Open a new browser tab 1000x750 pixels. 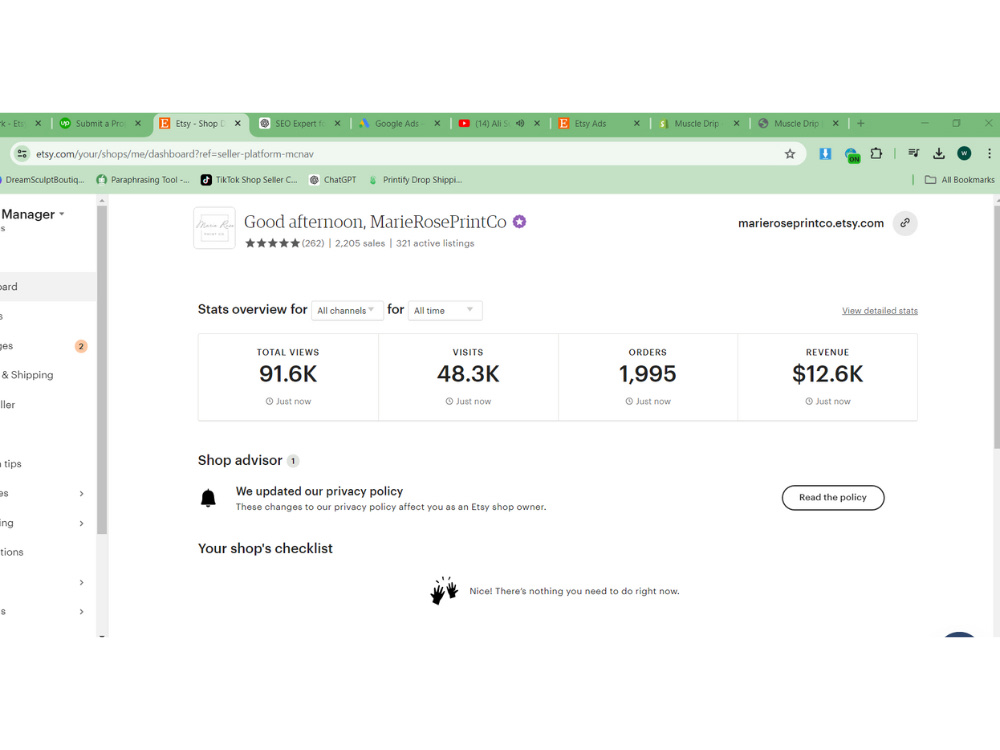[x=860, y=123]
